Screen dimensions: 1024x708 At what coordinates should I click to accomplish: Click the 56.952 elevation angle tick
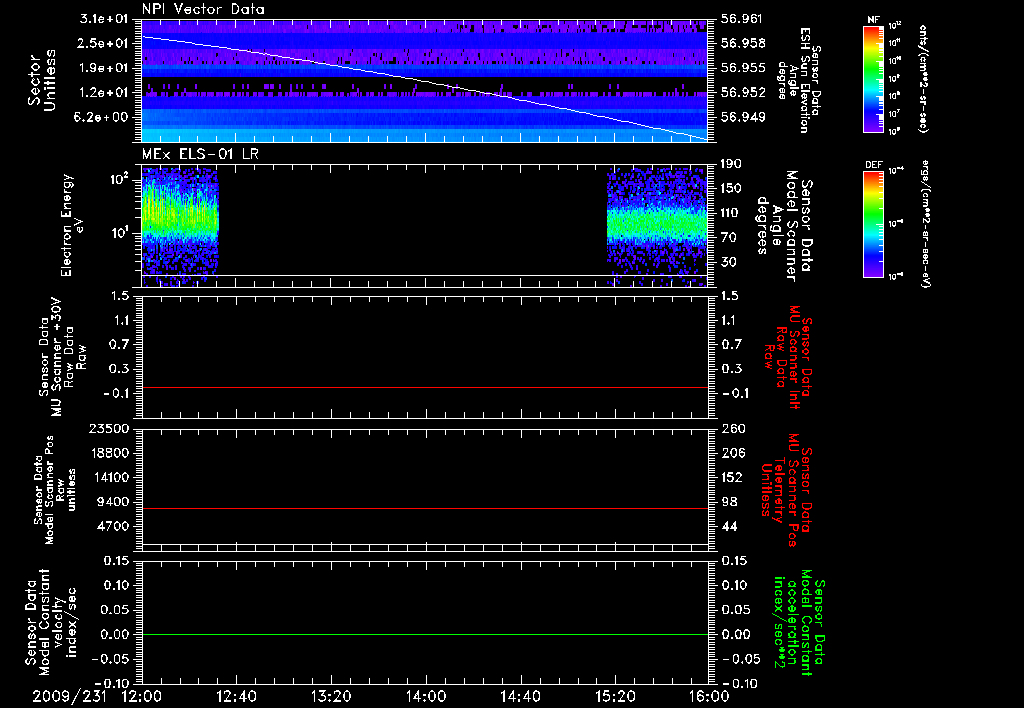point(743,93)
